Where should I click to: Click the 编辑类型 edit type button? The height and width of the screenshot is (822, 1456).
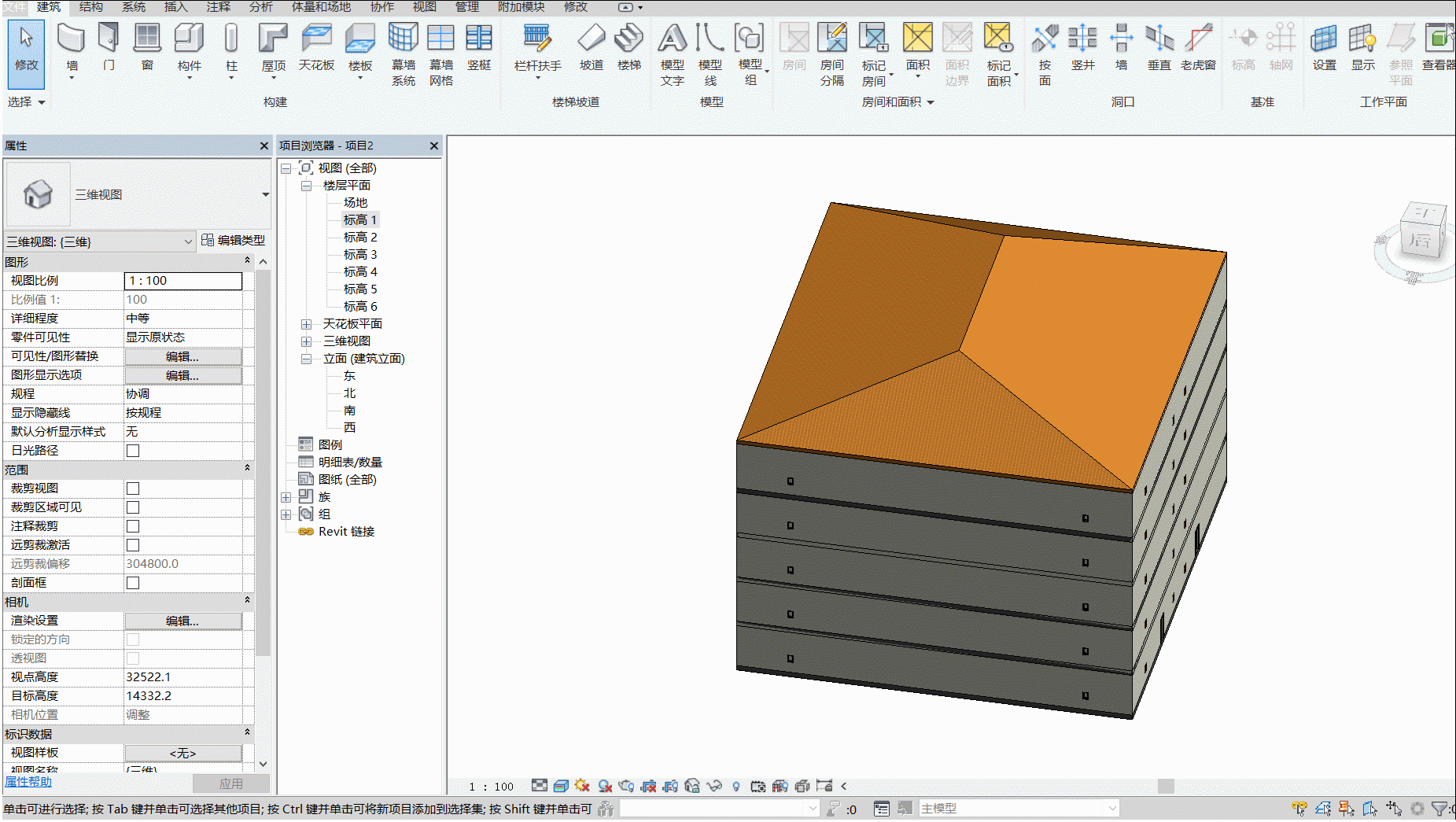(234, 241)
